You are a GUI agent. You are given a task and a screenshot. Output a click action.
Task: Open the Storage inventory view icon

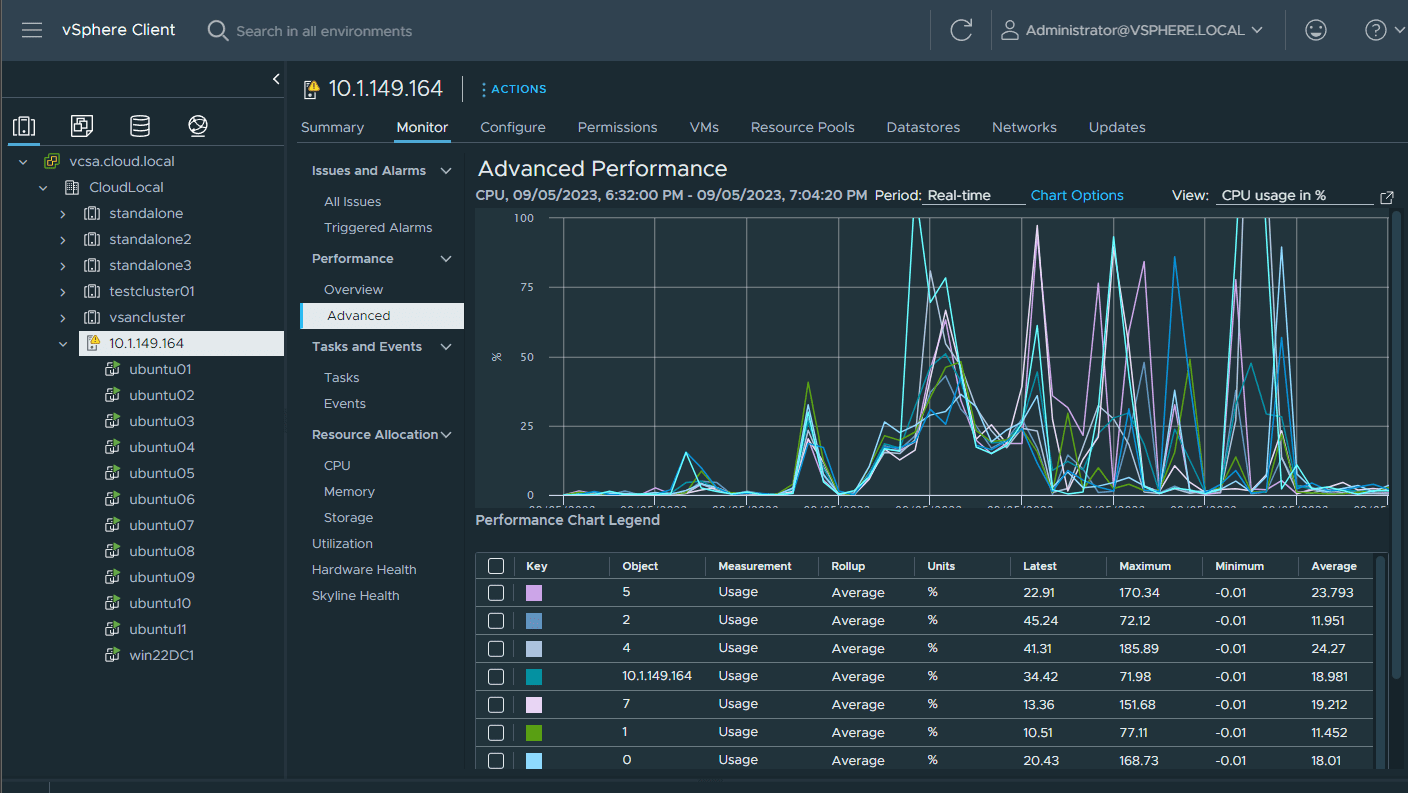coord(140,126)
